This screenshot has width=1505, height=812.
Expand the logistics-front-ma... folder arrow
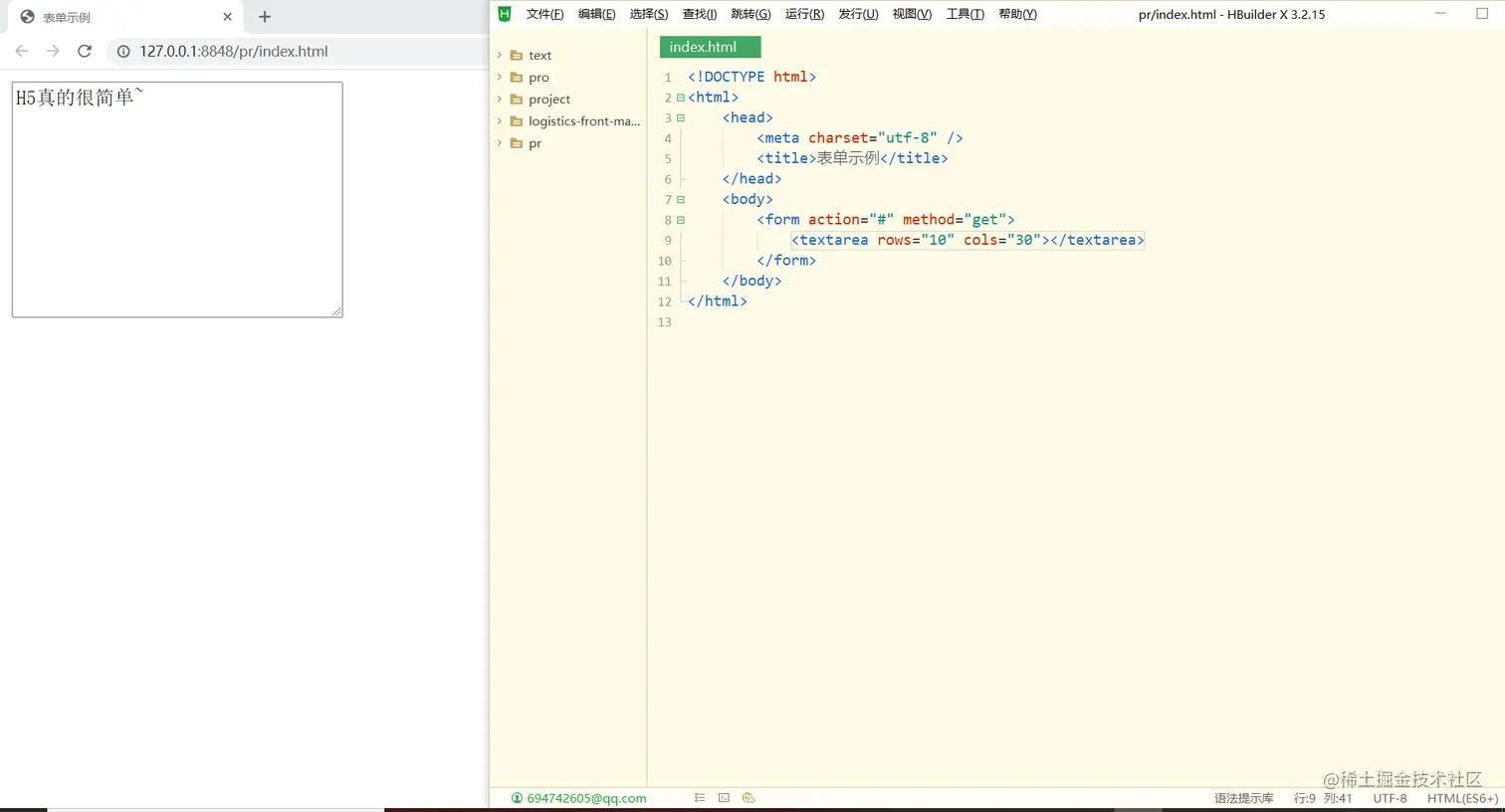[x=500, y=120]
